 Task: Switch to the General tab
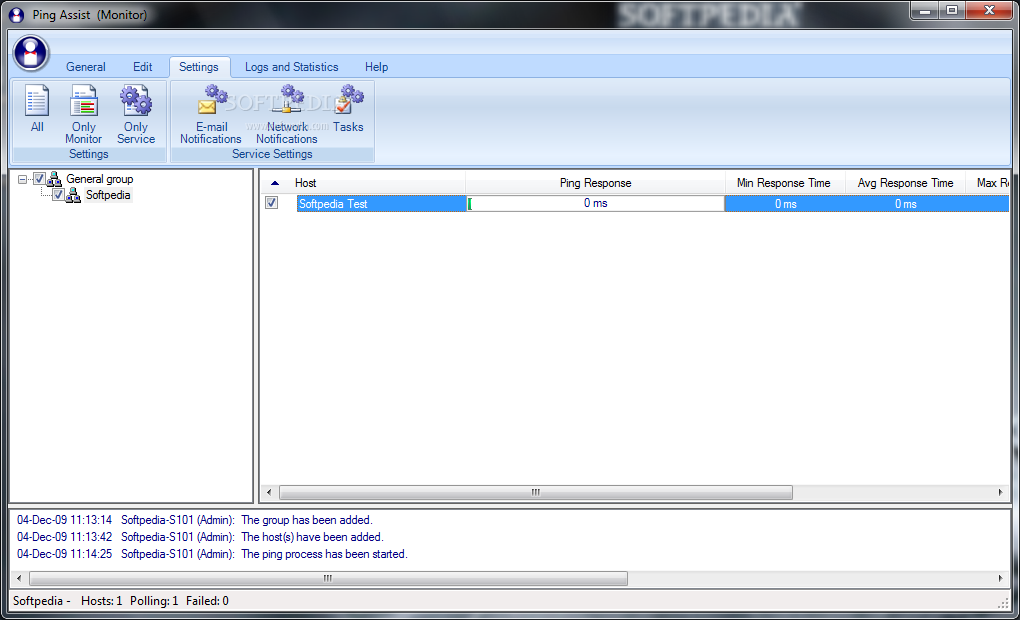85,67
